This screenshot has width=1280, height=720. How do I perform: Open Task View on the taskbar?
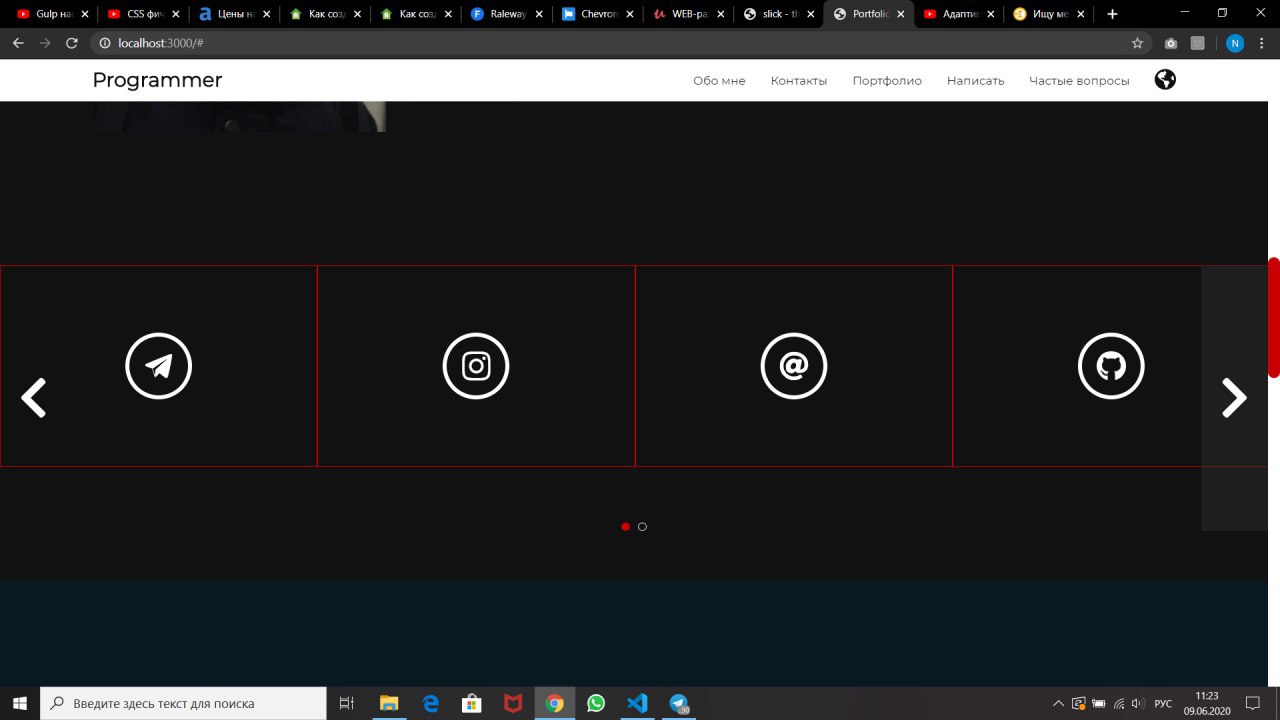point(347,703)
